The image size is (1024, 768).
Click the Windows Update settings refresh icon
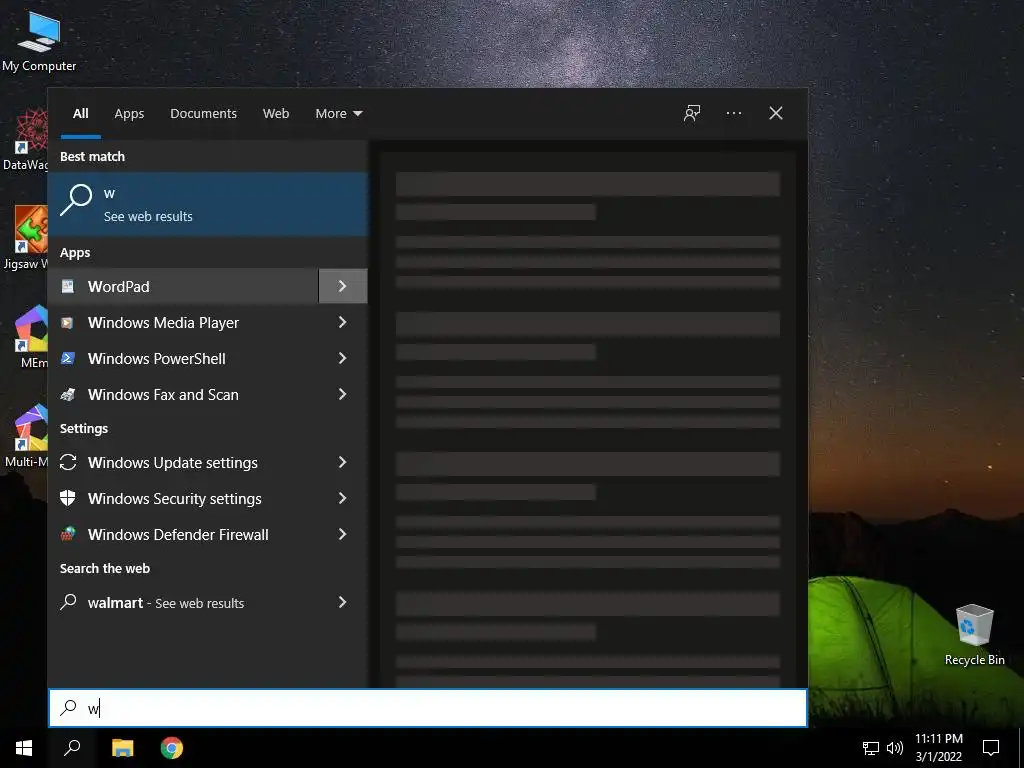coord(68,462)
